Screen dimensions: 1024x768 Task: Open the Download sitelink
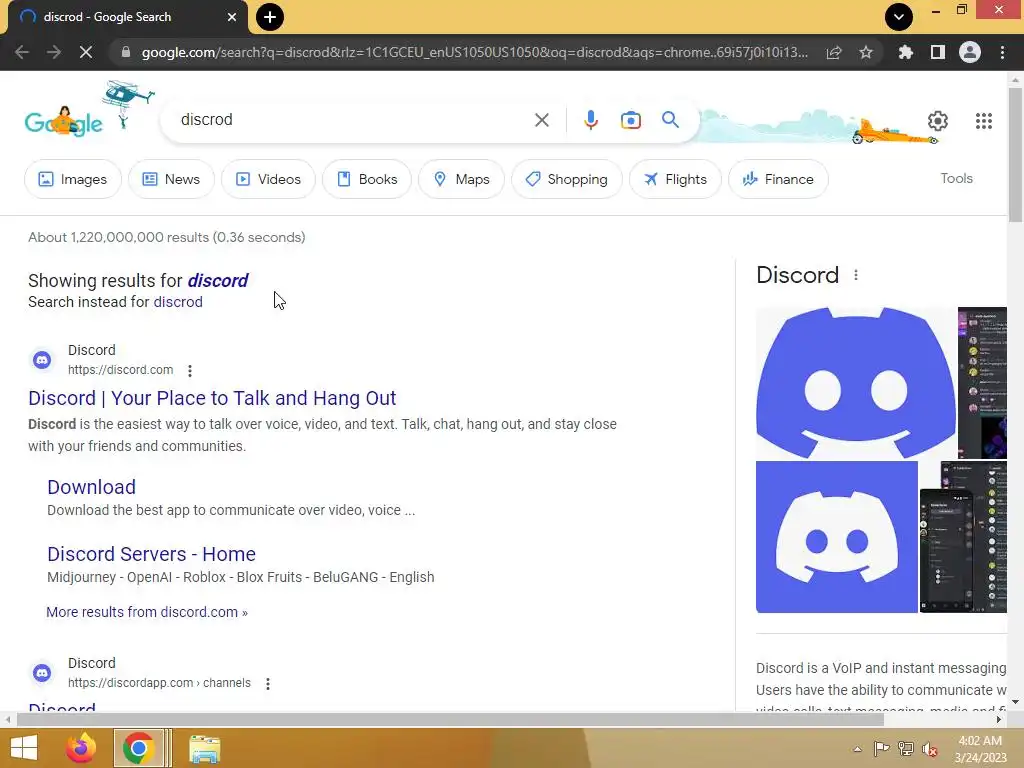91,487
